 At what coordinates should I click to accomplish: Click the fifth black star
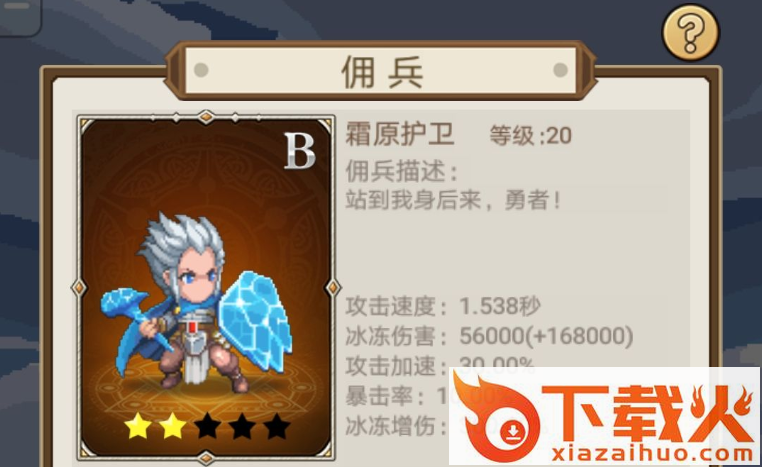(277, 426)
